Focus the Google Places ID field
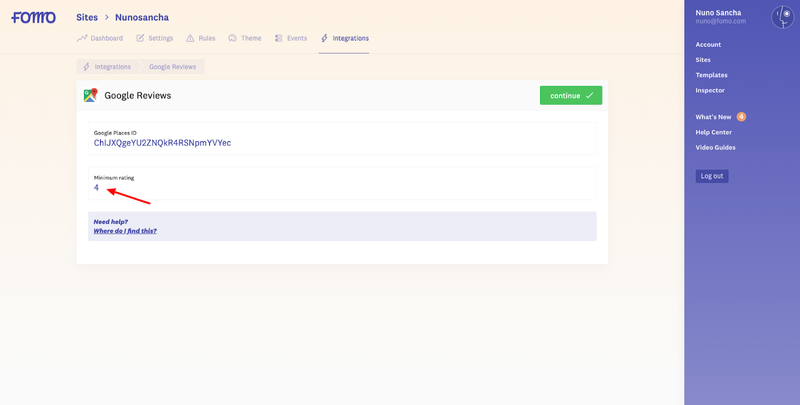Image resolution: width=800 pixels, height=405 pixels. (342, 139)
